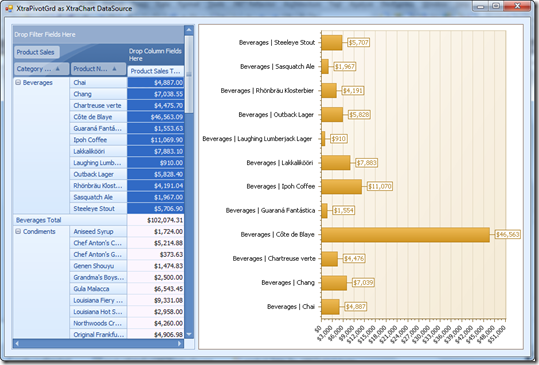Click the $9,331.08 value cell
The width and height of the screenshot is (539, 365).
156,300
